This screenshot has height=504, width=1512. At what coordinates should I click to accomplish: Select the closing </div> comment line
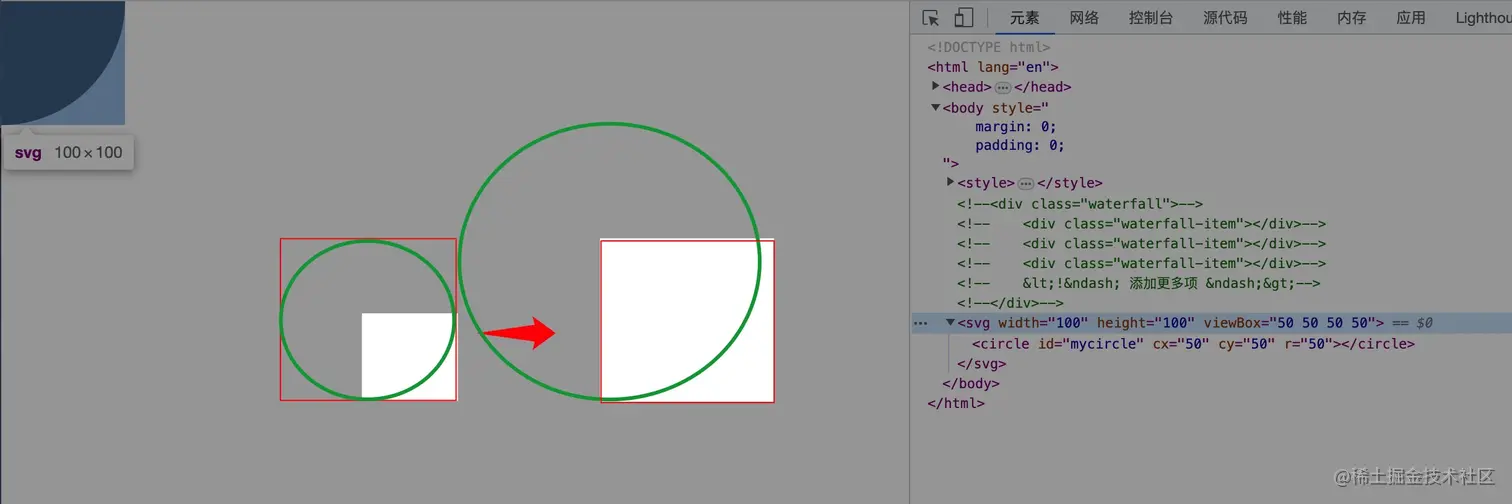point(1010,303)
